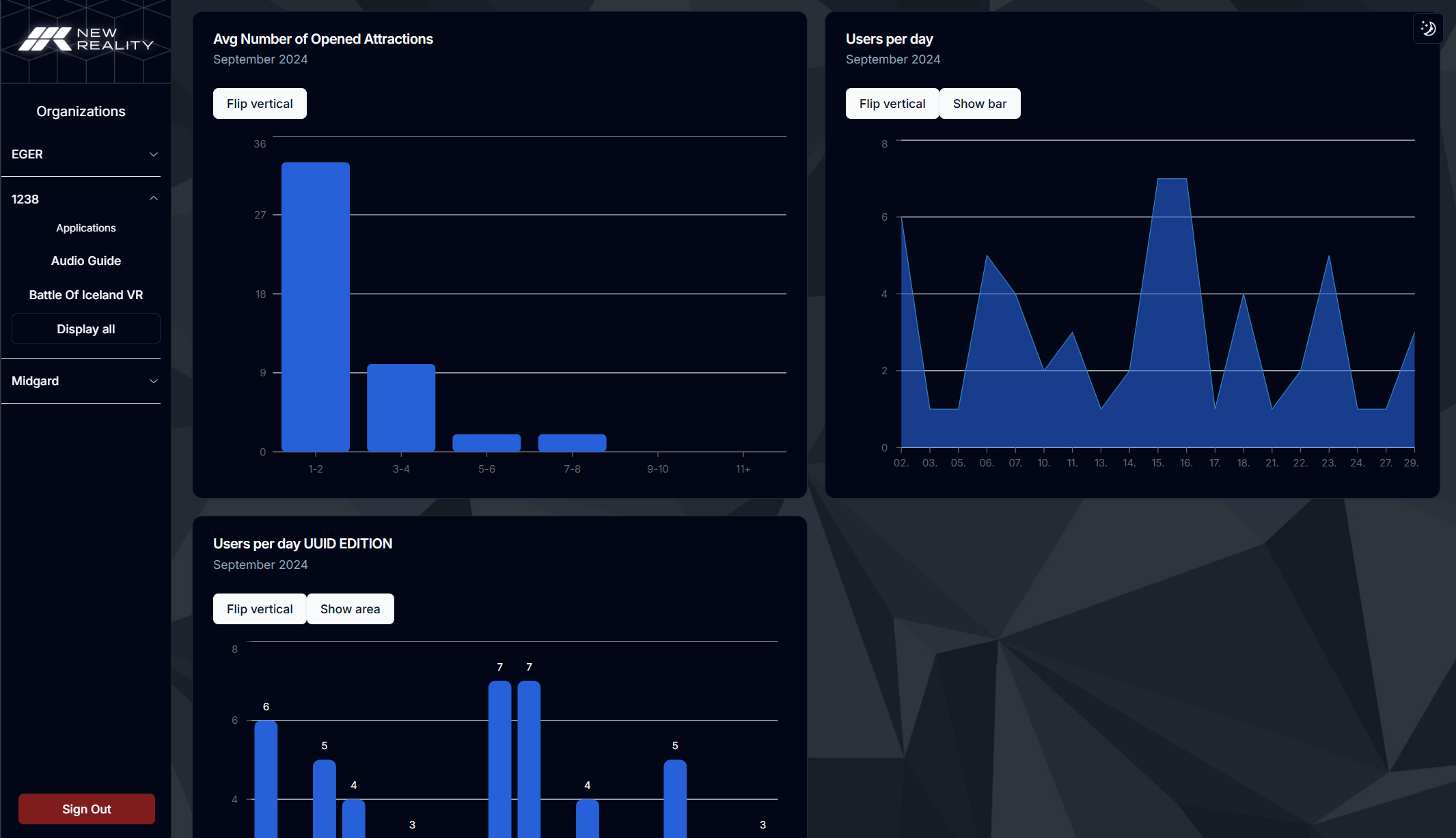Image resolution: width=1456 pixels, height=838 pixels.
Task: Click the Users per day UUID EDITION title
Action: click(303, 544)
